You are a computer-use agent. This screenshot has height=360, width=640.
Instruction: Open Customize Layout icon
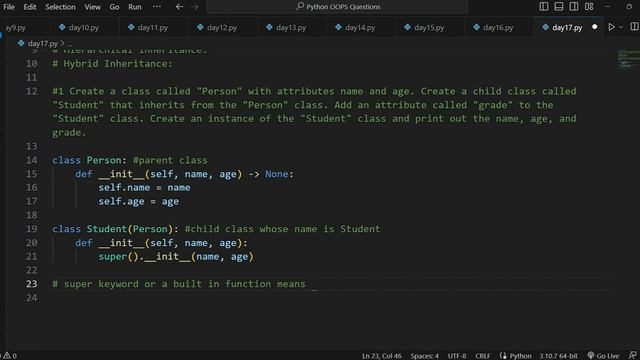[x=589, y=7]
